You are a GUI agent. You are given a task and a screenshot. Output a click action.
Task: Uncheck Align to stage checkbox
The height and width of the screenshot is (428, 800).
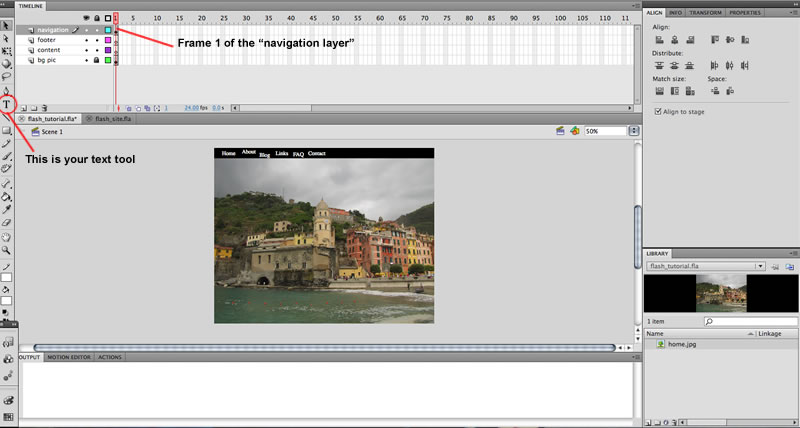click(x=658, y=111)
